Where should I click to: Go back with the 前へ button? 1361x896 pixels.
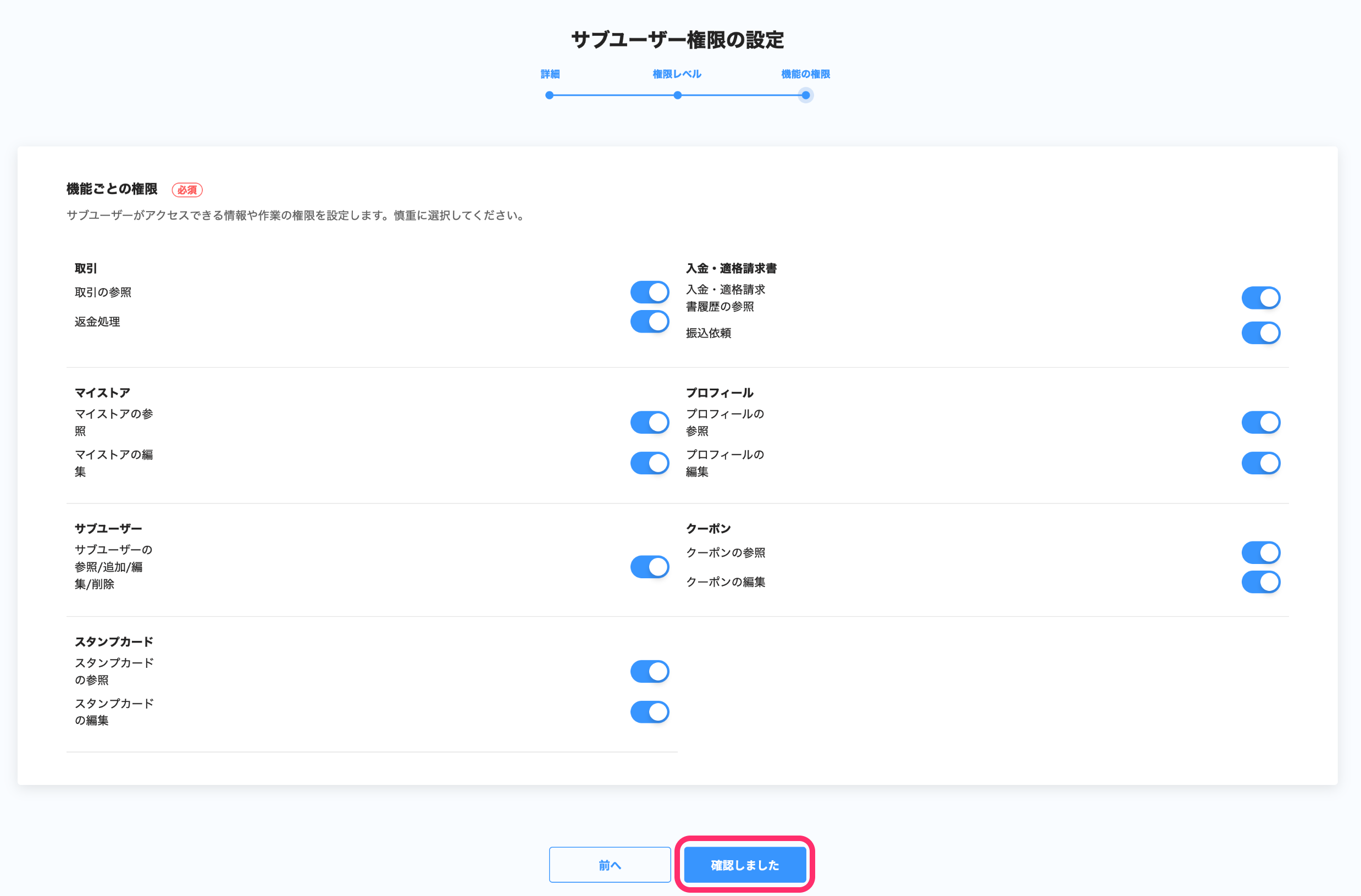(610, 865)
